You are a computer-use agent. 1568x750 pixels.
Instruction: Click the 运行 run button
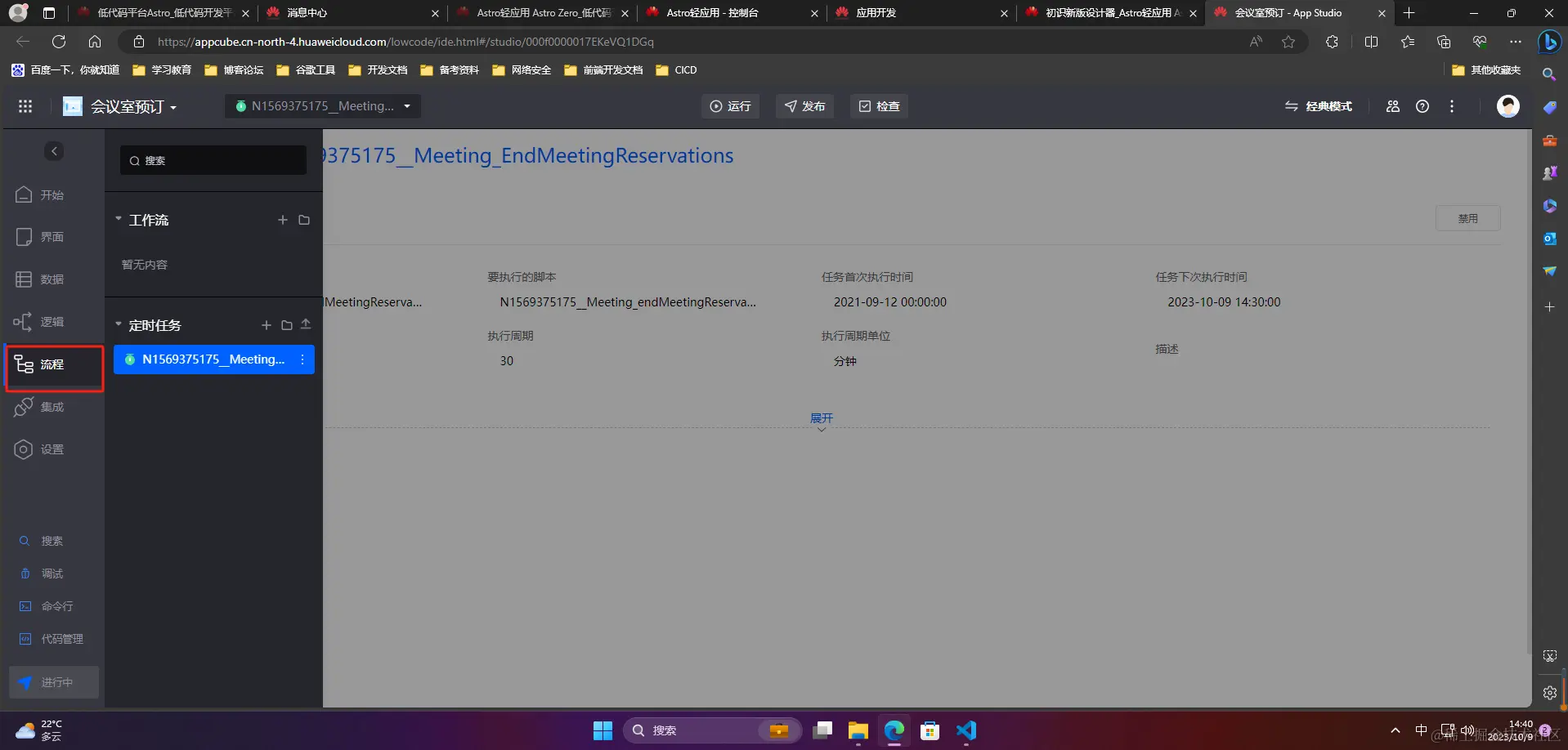730,106
